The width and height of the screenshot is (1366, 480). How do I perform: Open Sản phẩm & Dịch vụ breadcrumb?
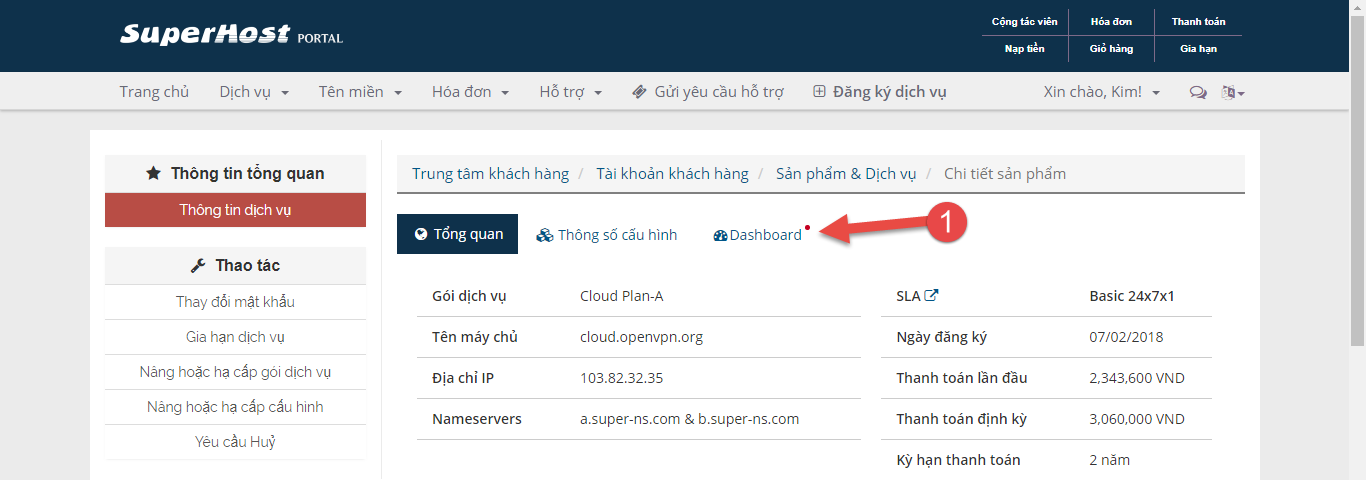pos(845,173)
